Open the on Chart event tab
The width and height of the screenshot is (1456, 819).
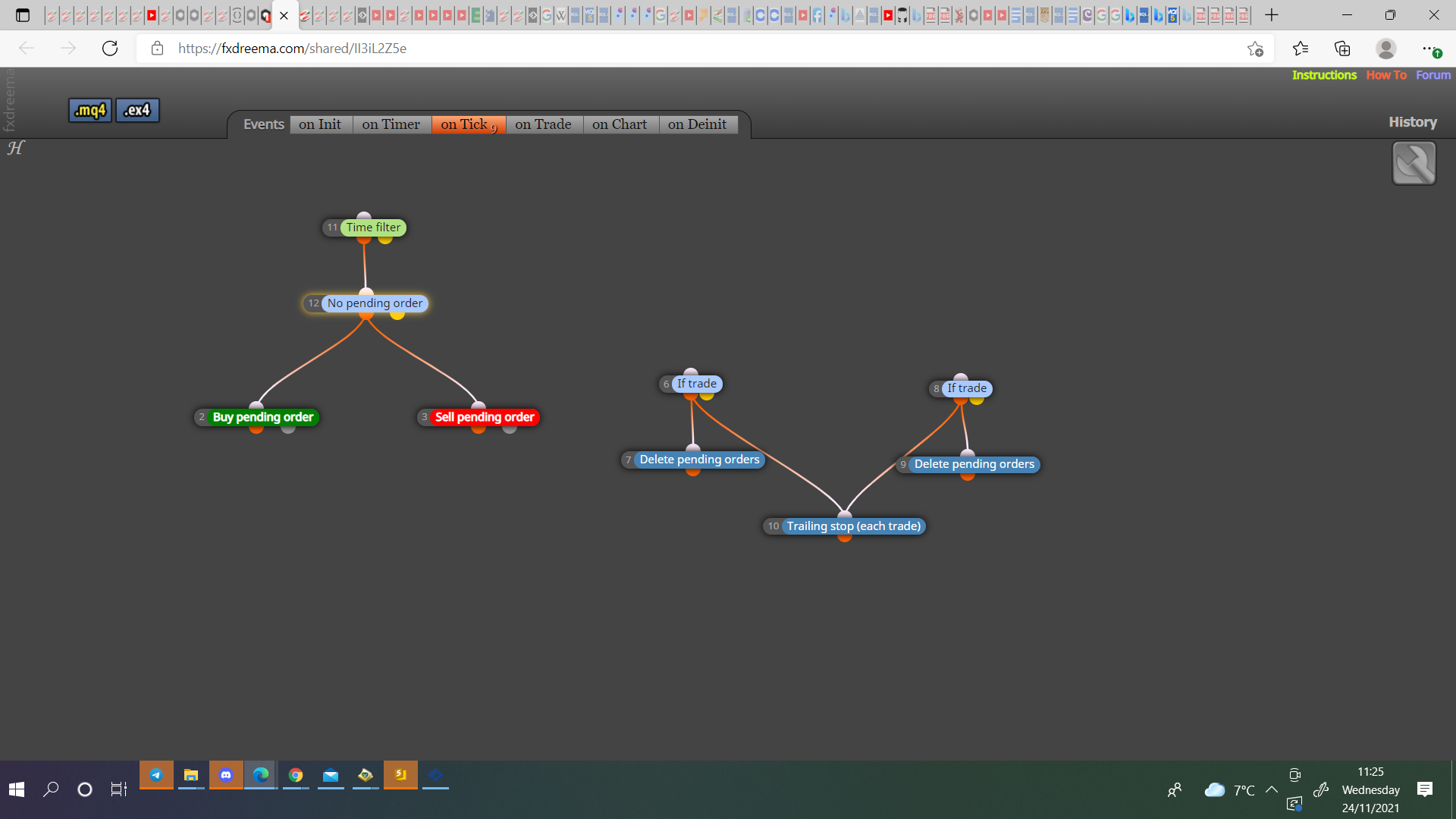620,124
